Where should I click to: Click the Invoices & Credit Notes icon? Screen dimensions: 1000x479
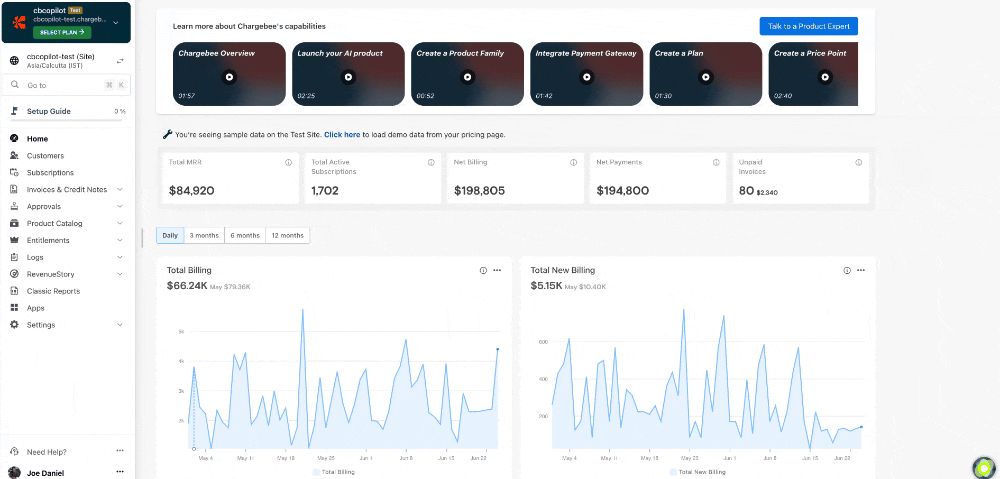[x=14, y=189]
